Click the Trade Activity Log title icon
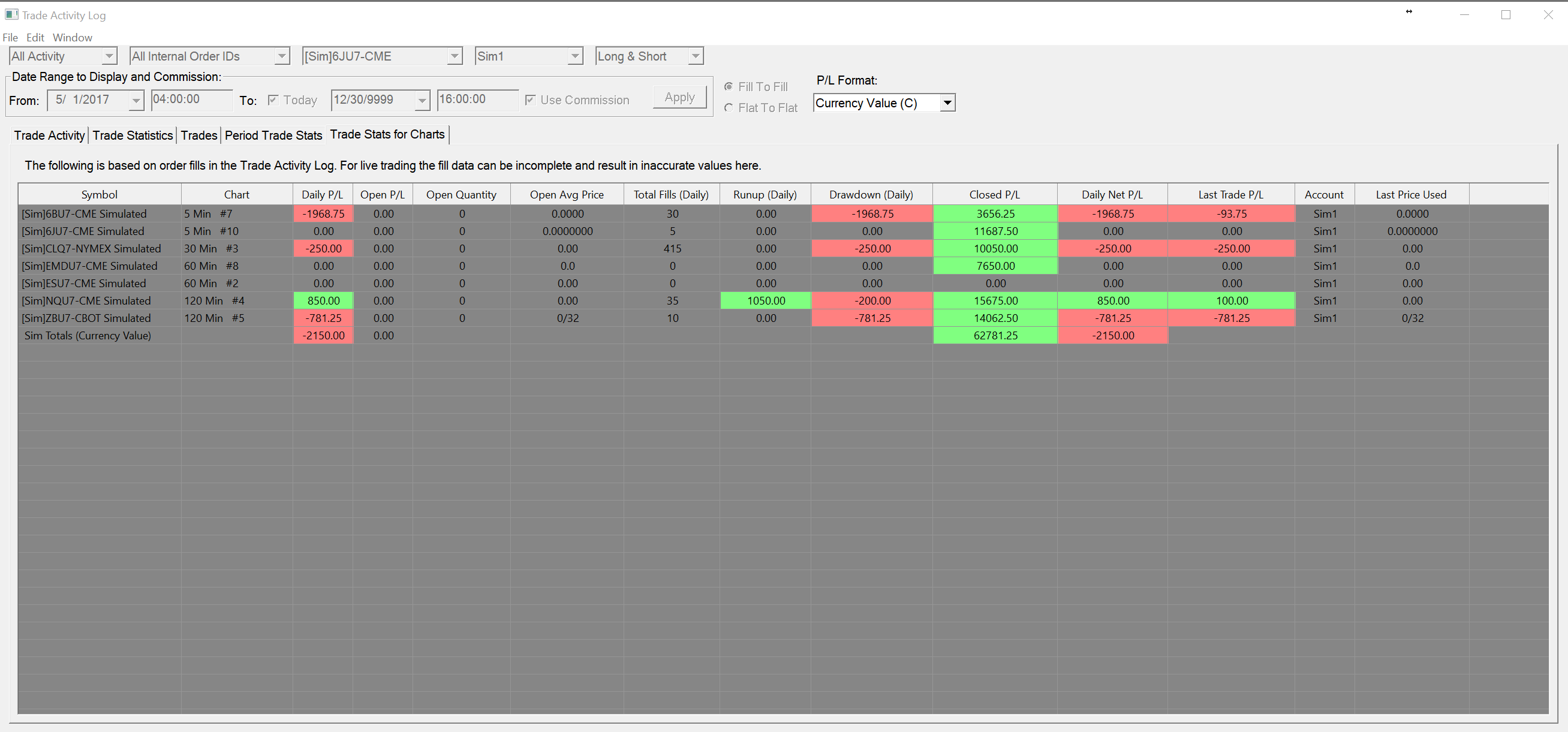 11,14
